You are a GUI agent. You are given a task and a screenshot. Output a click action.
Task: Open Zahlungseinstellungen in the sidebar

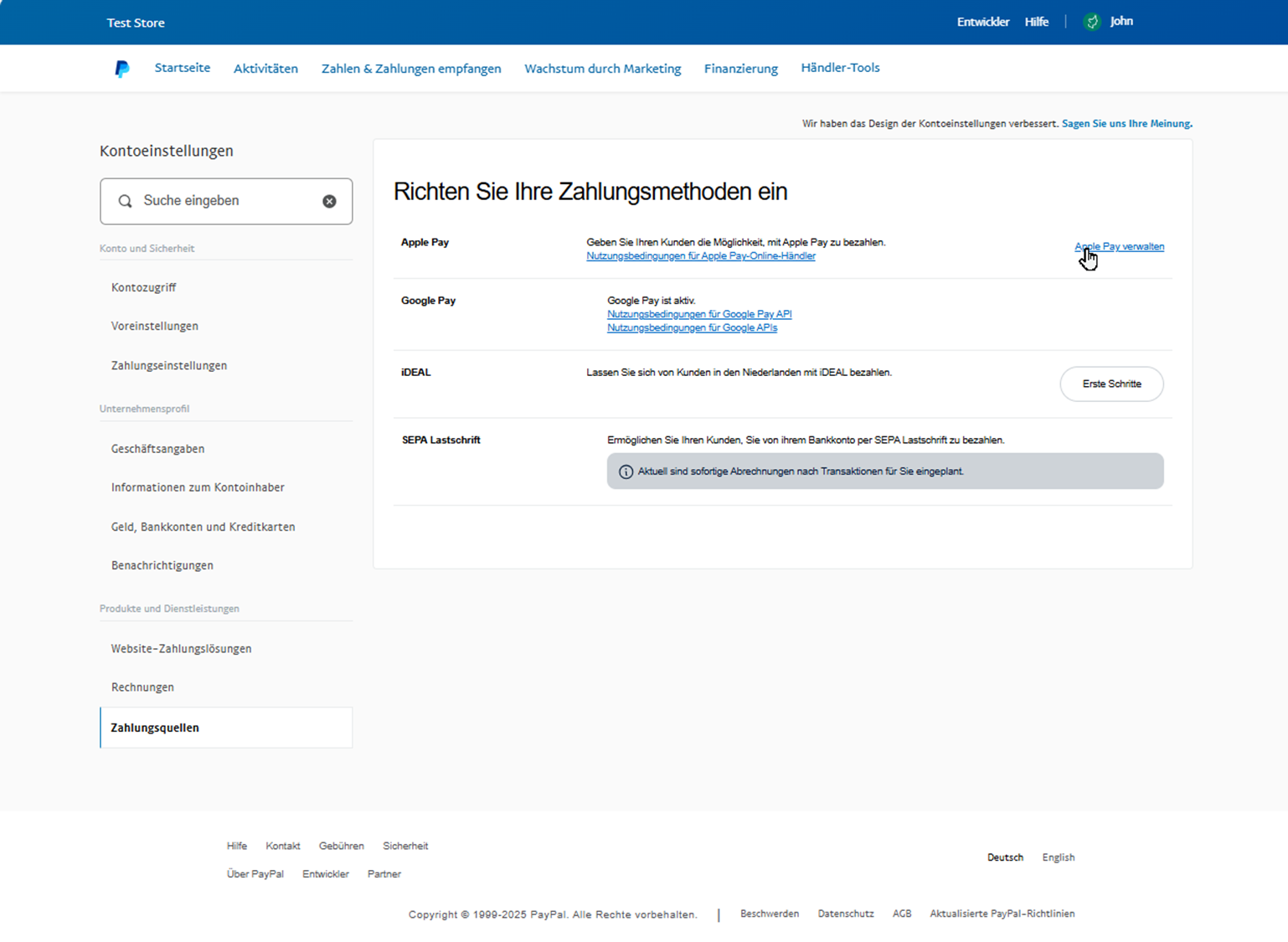[x=169, y=365]
